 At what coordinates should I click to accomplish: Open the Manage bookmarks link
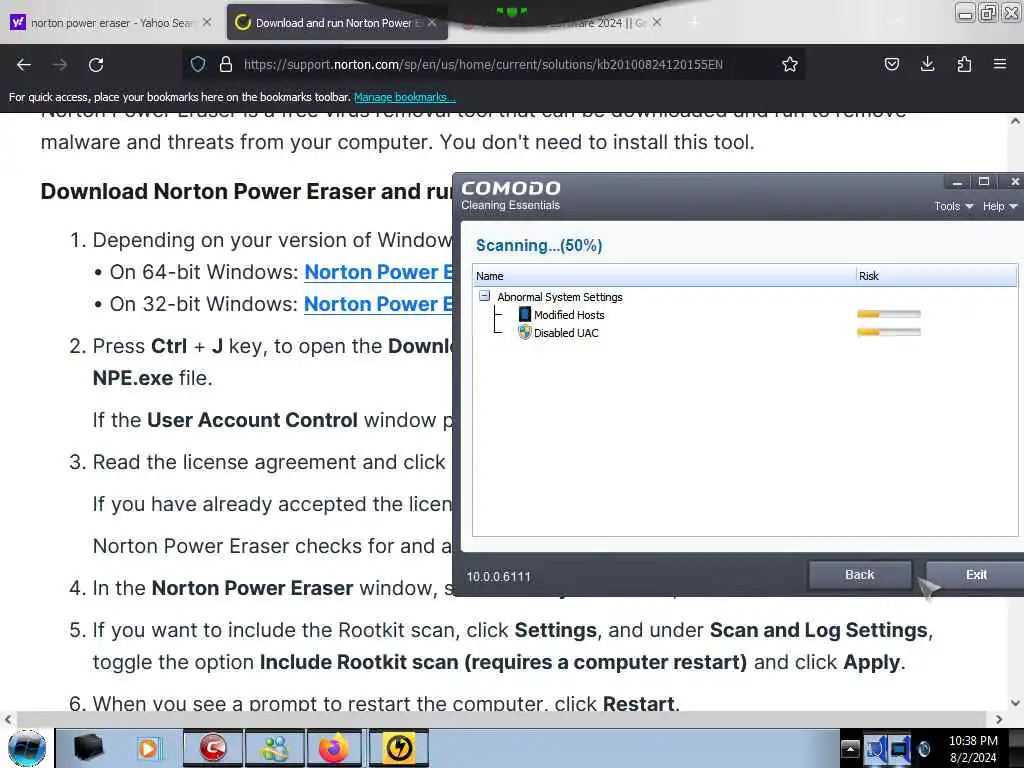click(404, 97)
